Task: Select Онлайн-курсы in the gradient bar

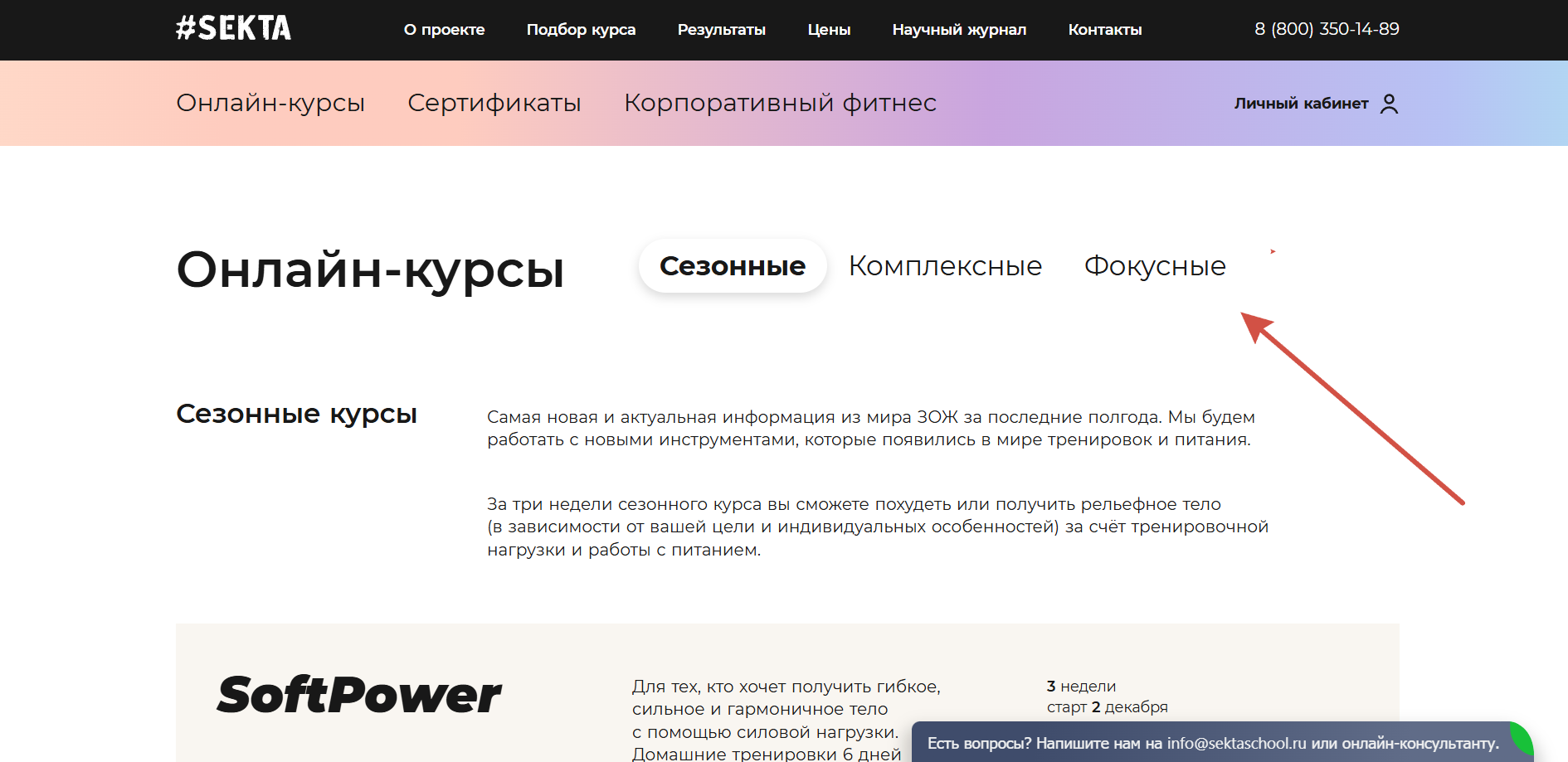Action: tap(270, 103)
